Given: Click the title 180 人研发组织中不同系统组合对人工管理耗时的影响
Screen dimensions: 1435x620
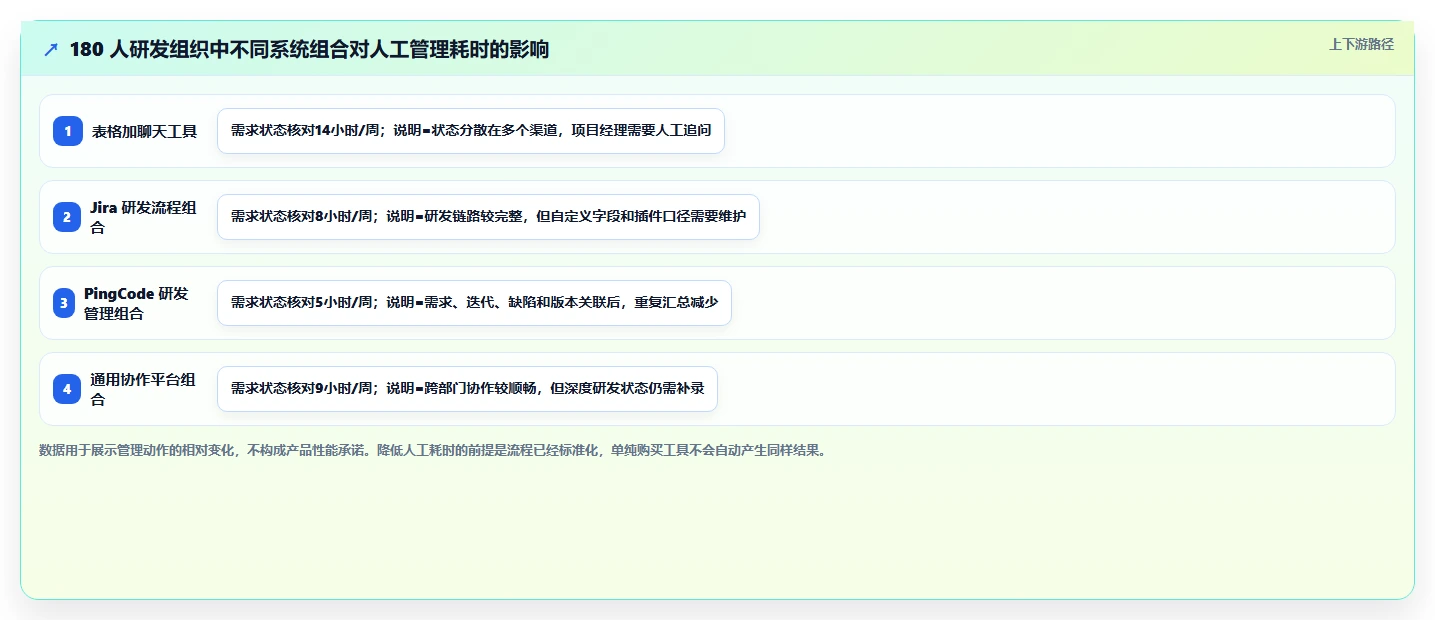Looking at the screenshot, I should pyautogui.click(x=309, y=50).
